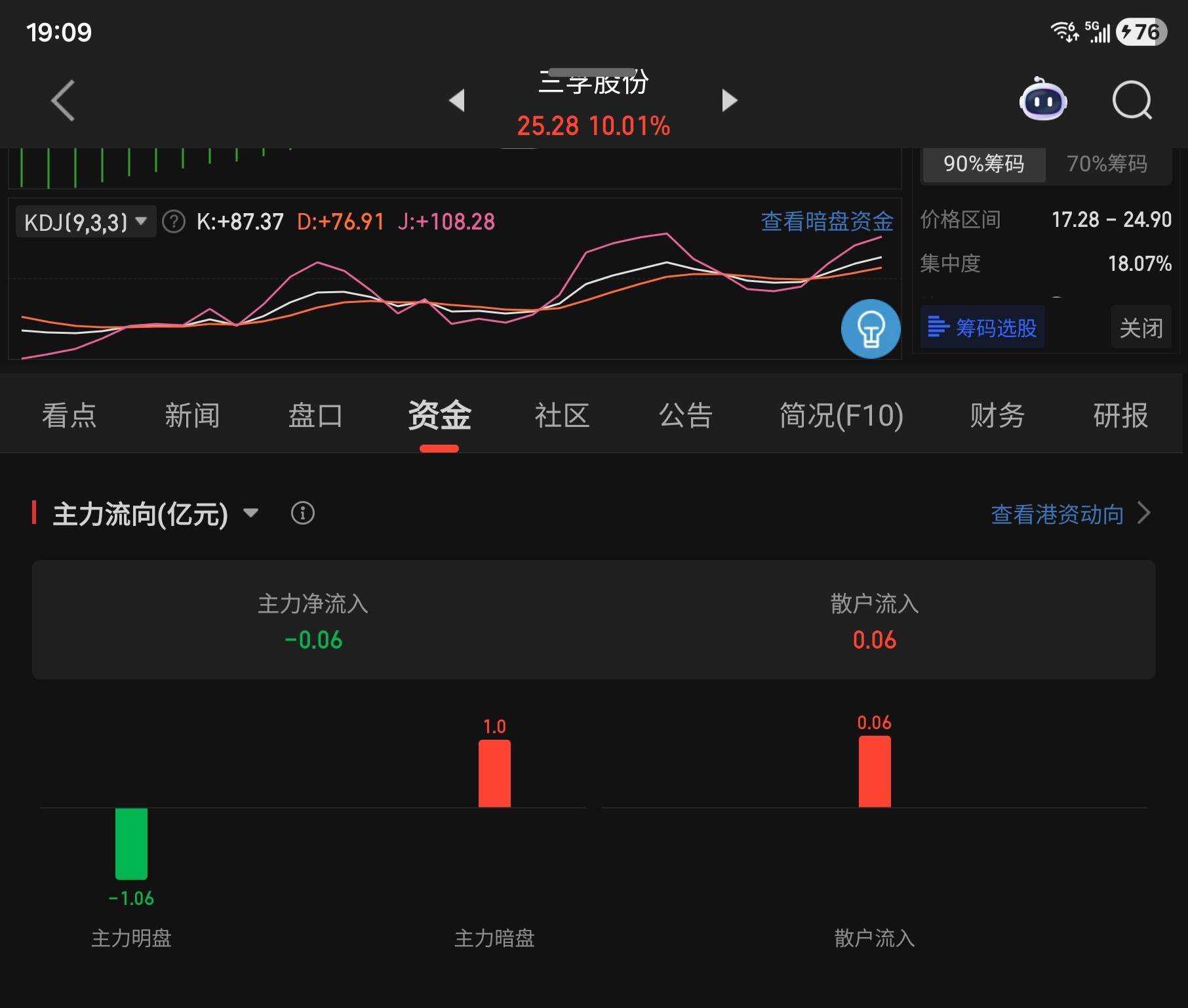This screenshot has width=1188, height=1008.
Task: Open the search magnifier
Action: [x=1132, y=100]
